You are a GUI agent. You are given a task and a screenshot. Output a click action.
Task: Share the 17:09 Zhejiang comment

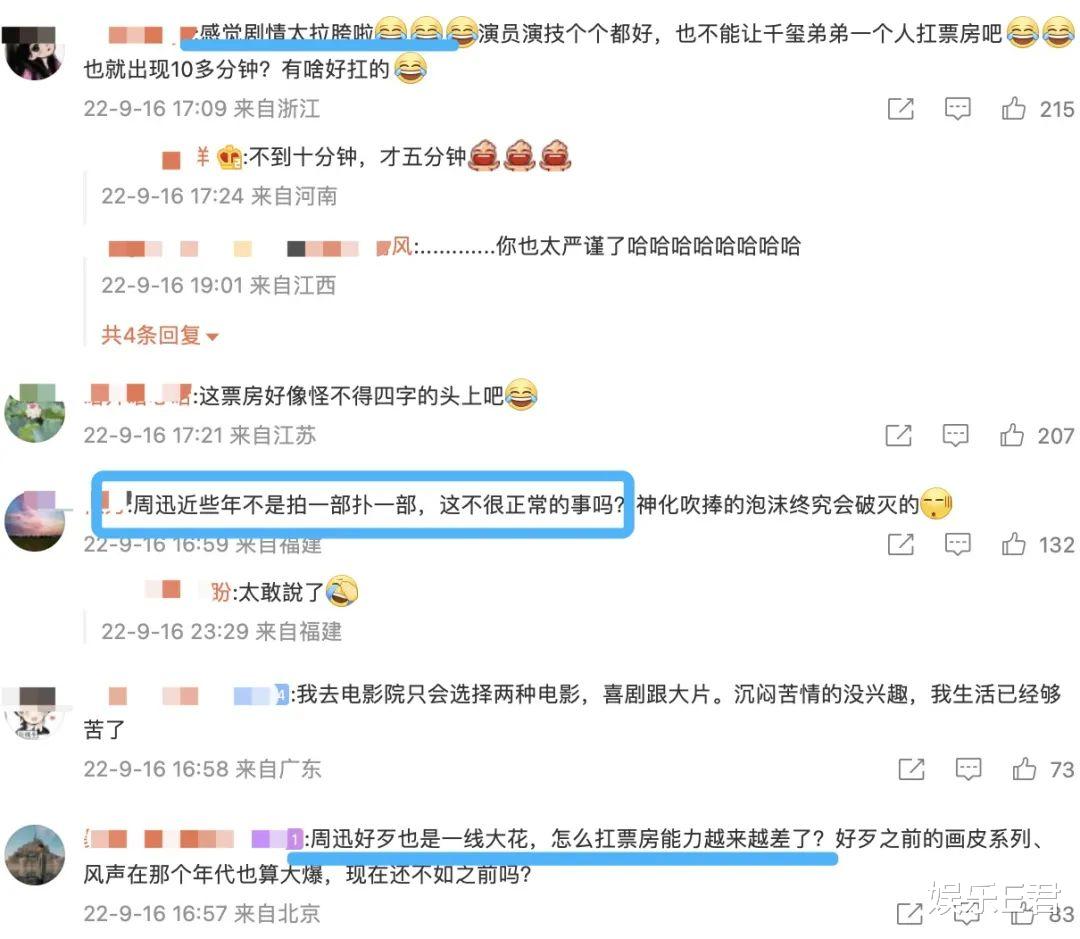click(901, 109)
